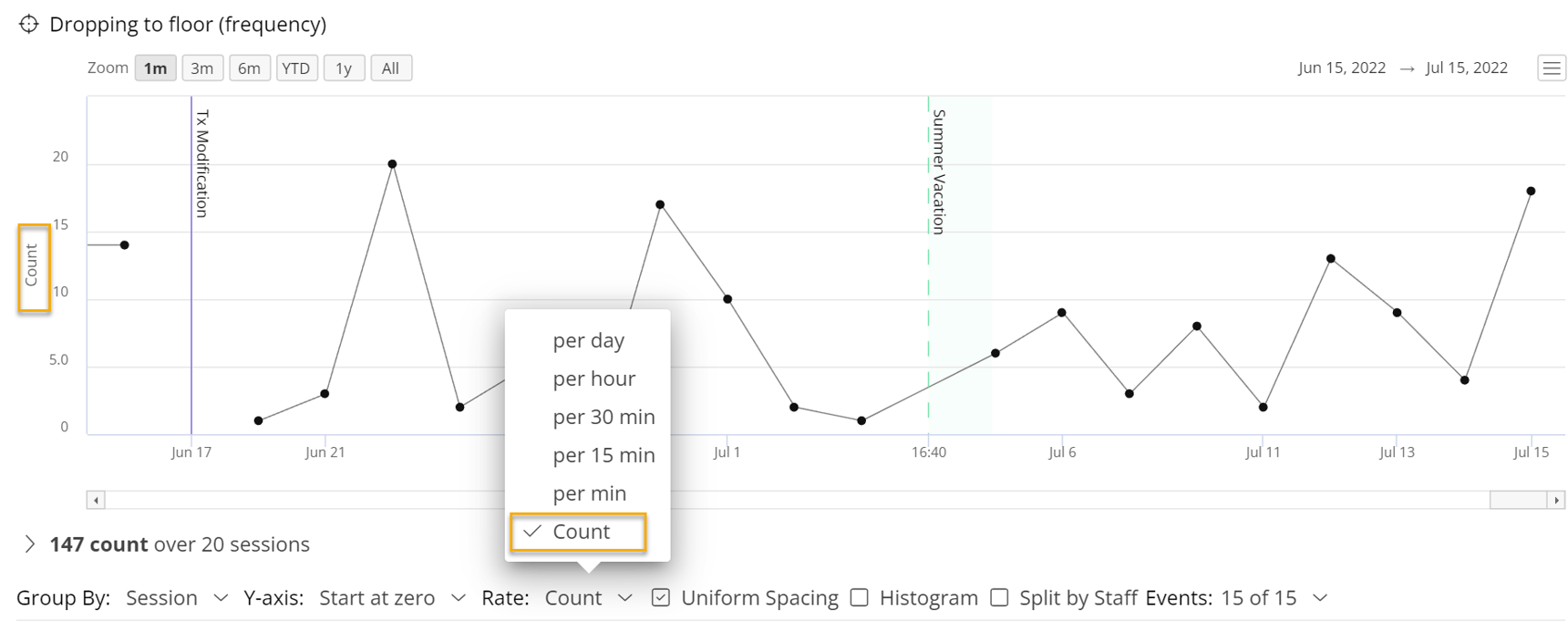Open the Events 15 of 15 dropdown

(1273, 598)
